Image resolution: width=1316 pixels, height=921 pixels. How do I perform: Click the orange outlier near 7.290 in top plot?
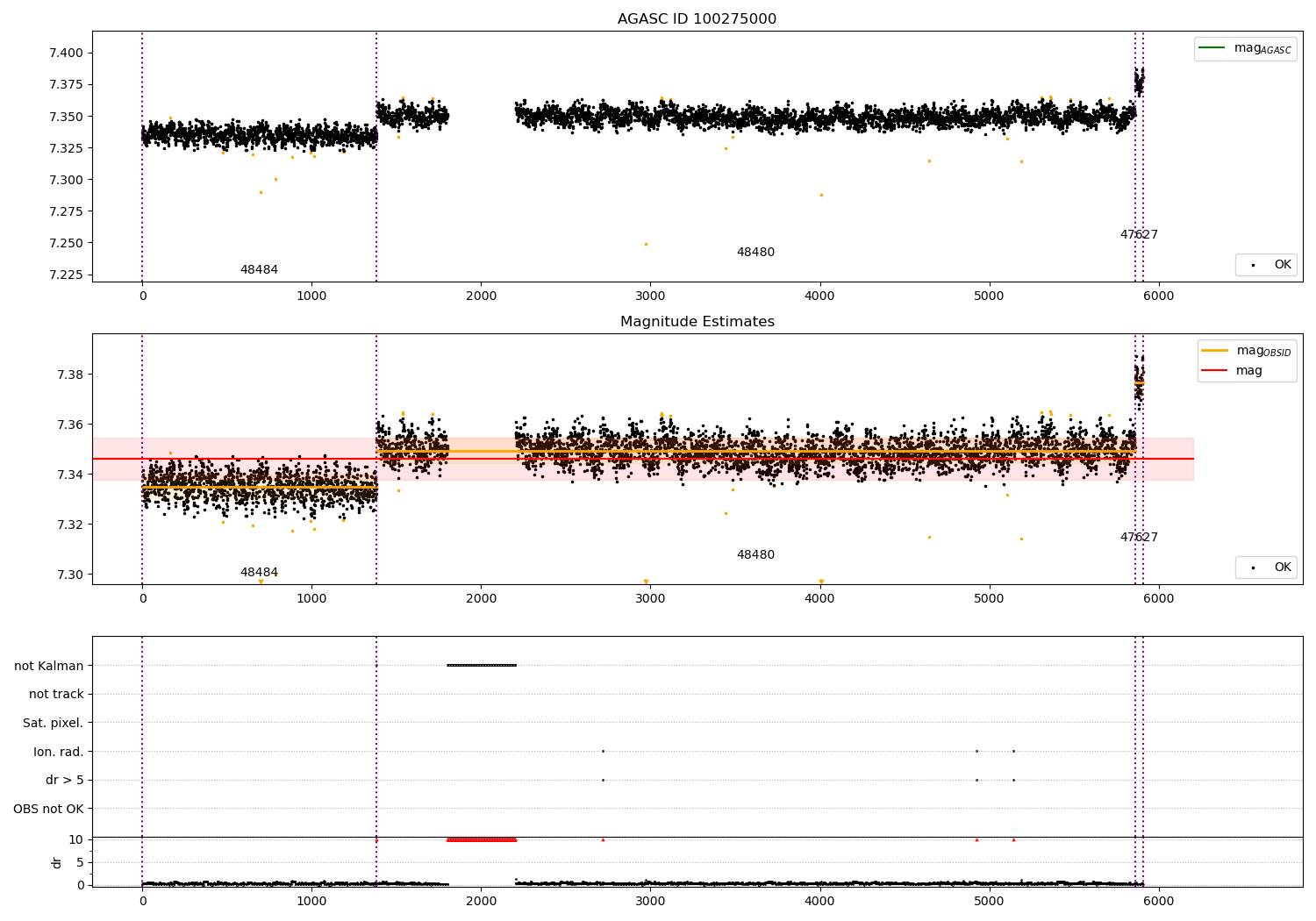click(x=261, y=192)
